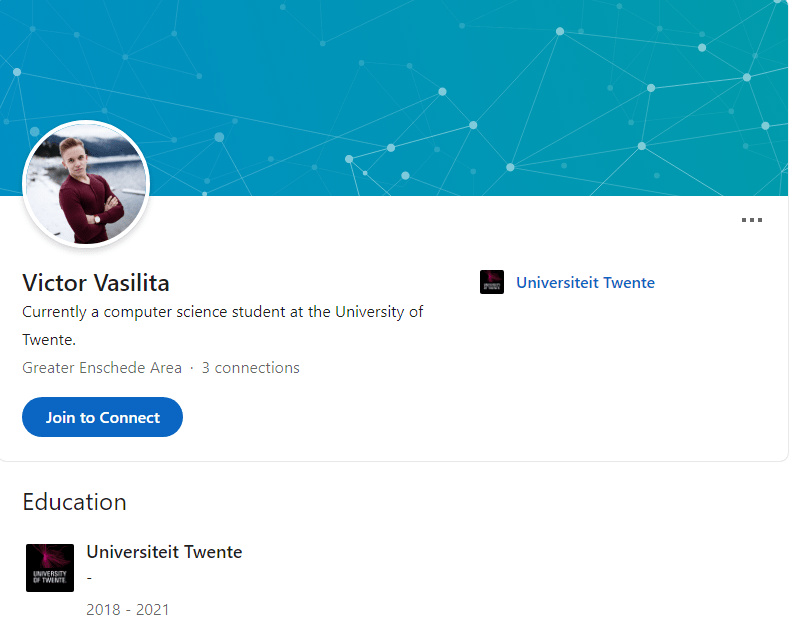
Task: Click the Education section heading
Action: (75, 502)
